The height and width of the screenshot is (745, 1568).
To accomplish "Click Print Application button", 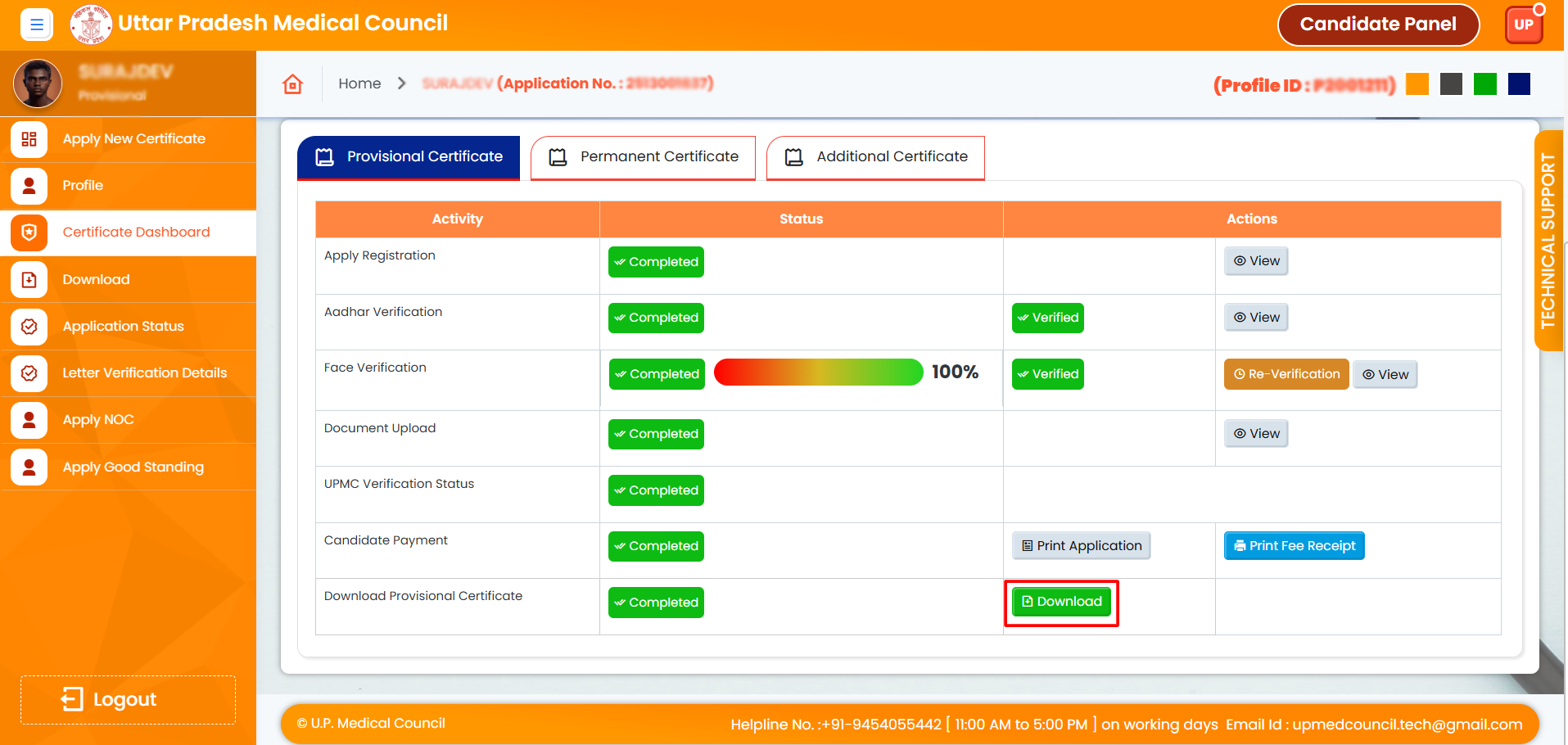I will click(x=1081, y=546).
